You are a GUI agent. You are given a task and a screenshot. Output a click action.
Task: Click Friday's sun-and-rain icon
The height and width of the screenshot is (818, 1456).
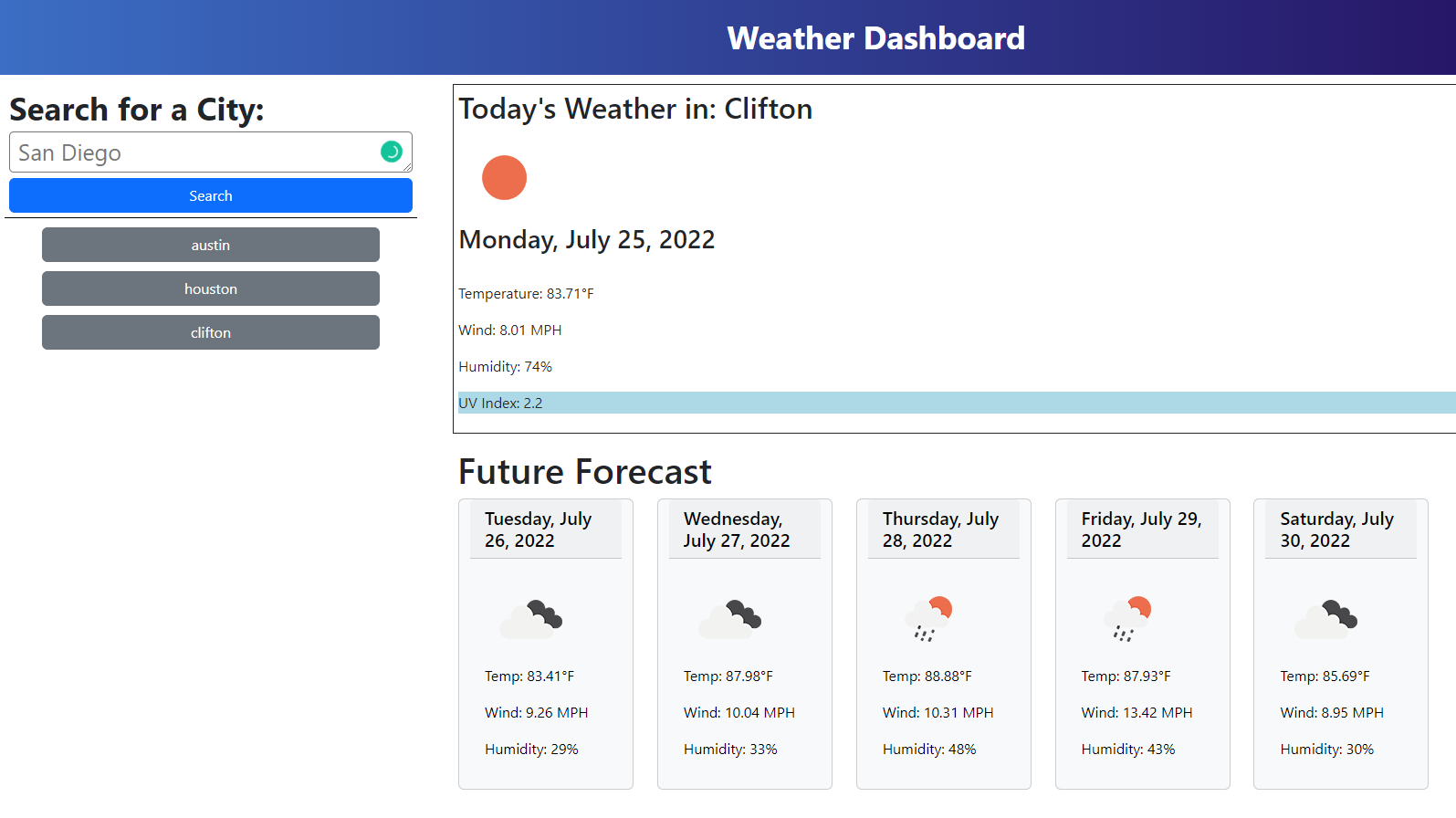[1128, 618]
